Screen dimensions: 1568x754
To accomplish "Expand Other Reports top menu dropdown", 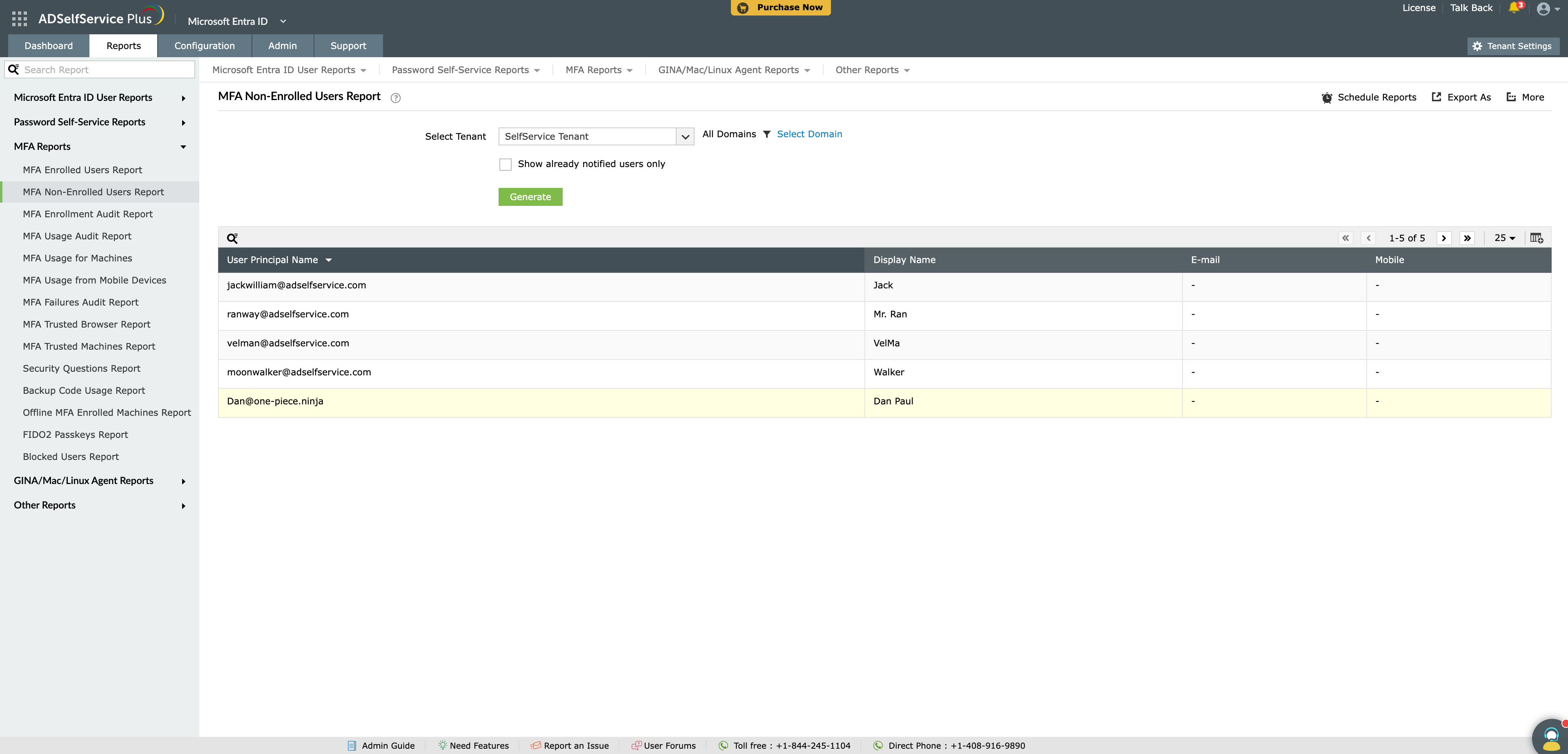I will (x=872, y=70).
